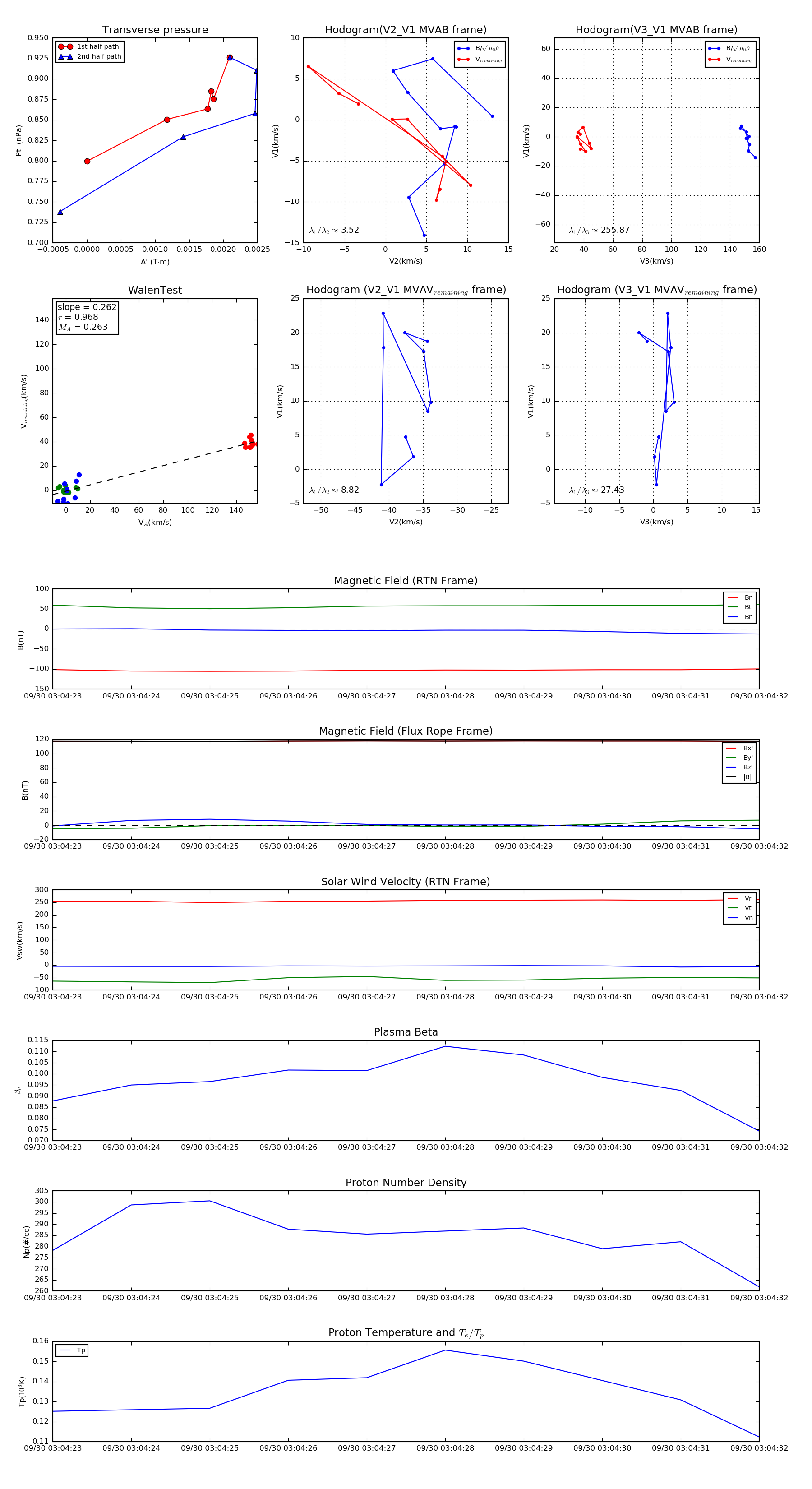
Task: Click the 'M_A = 0.263' text
Action: (83, 327)
